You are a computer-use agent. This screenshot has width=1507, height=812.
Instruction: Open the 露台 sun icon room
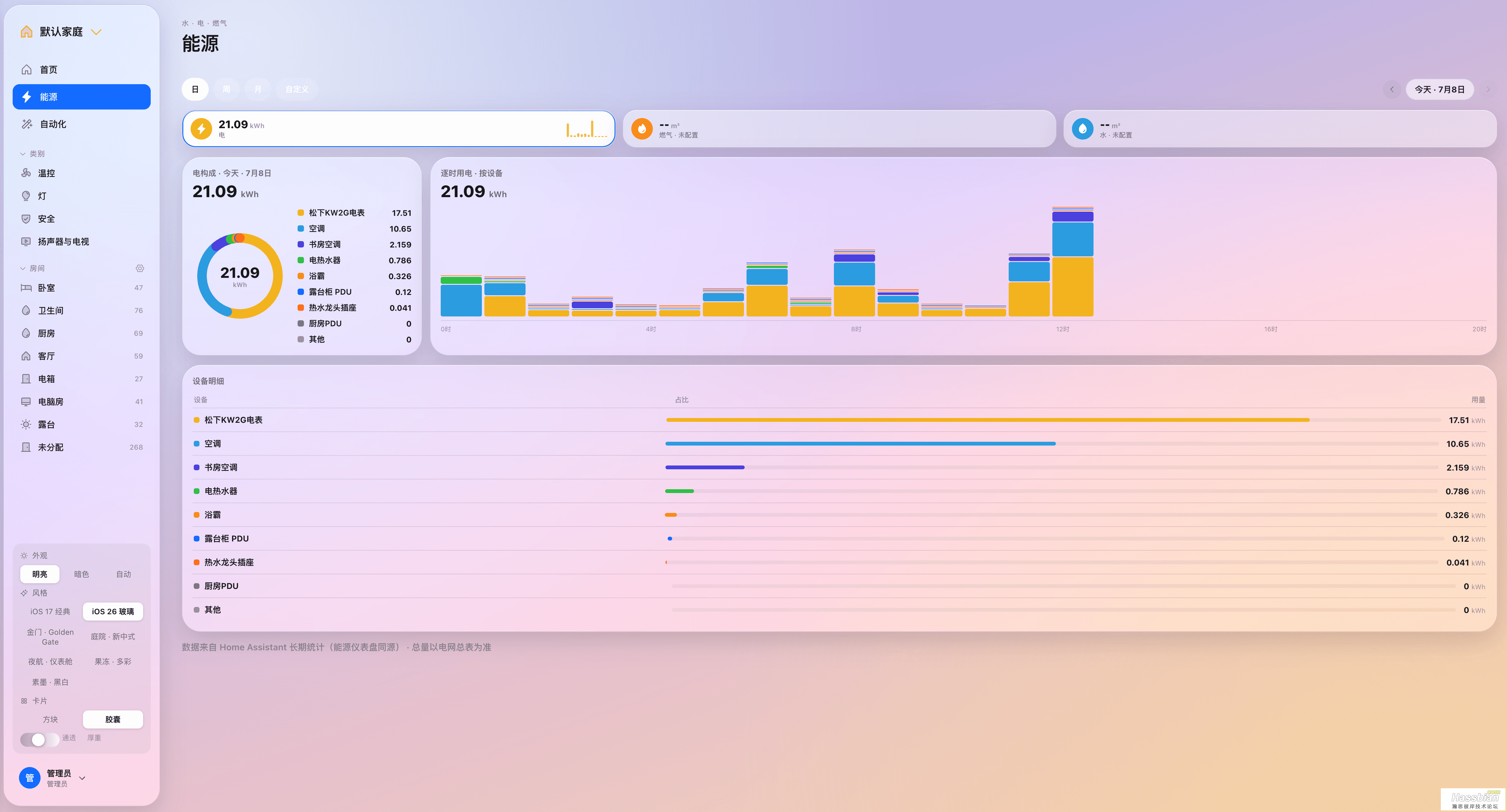(26, 424)
